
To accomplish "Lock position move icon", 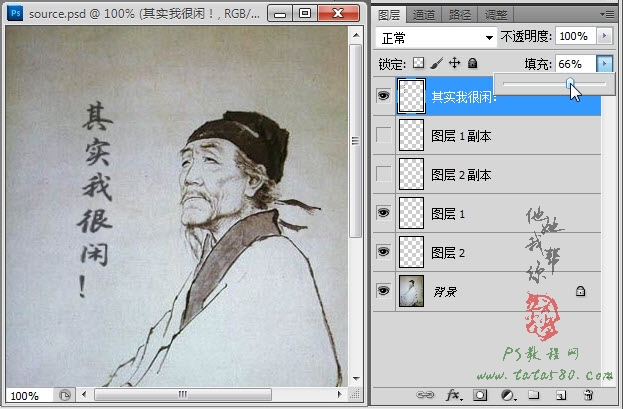I will pos(454,63).
